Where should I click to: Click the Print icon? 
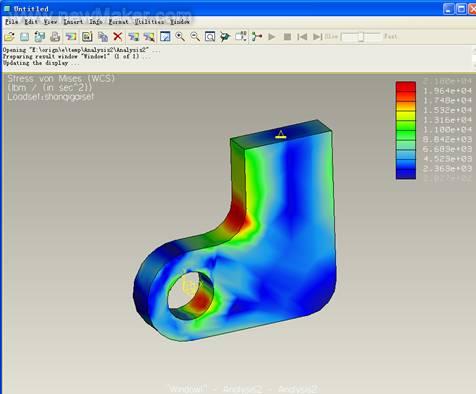[55, 37]
